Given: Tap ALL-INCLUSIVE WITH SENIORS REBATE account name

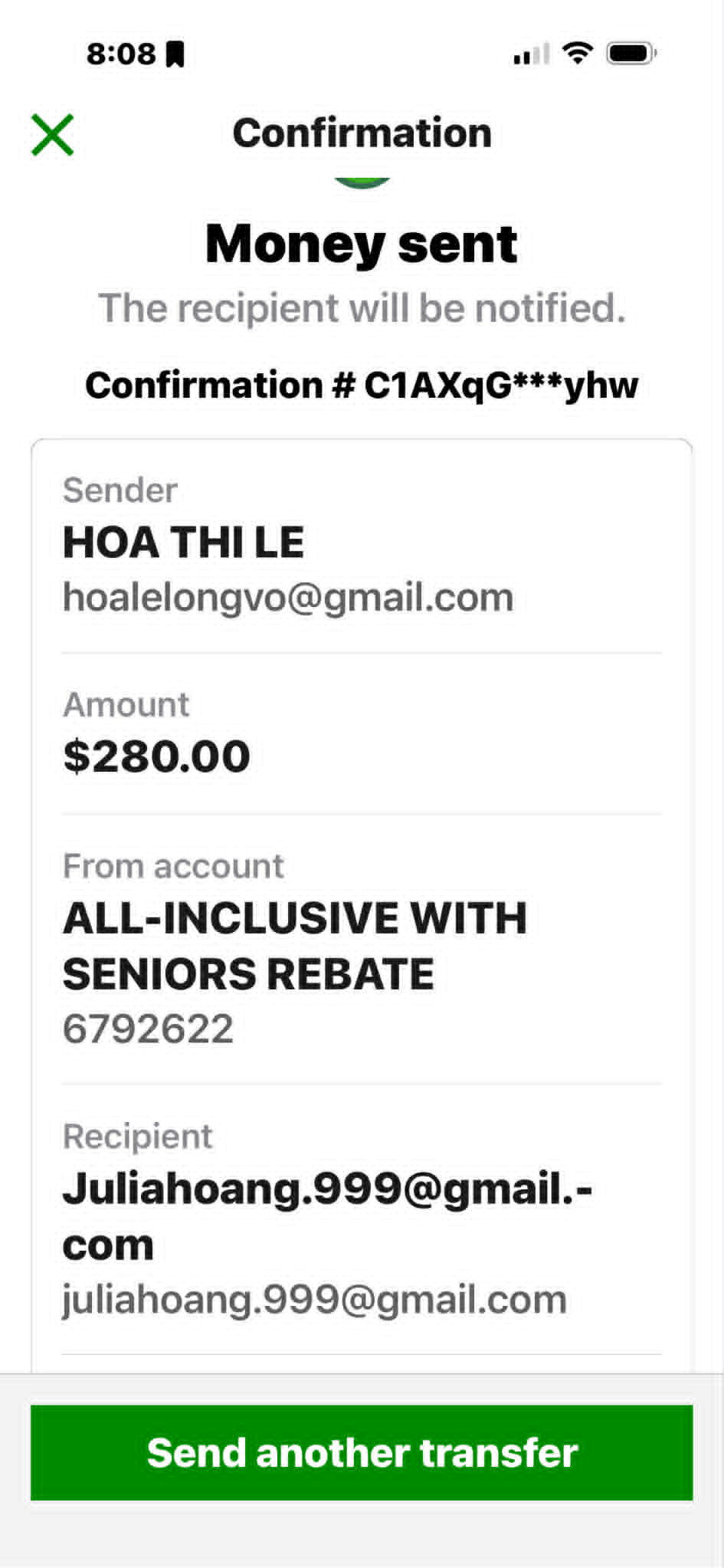Looking at the screenshot, I should 295,946.
